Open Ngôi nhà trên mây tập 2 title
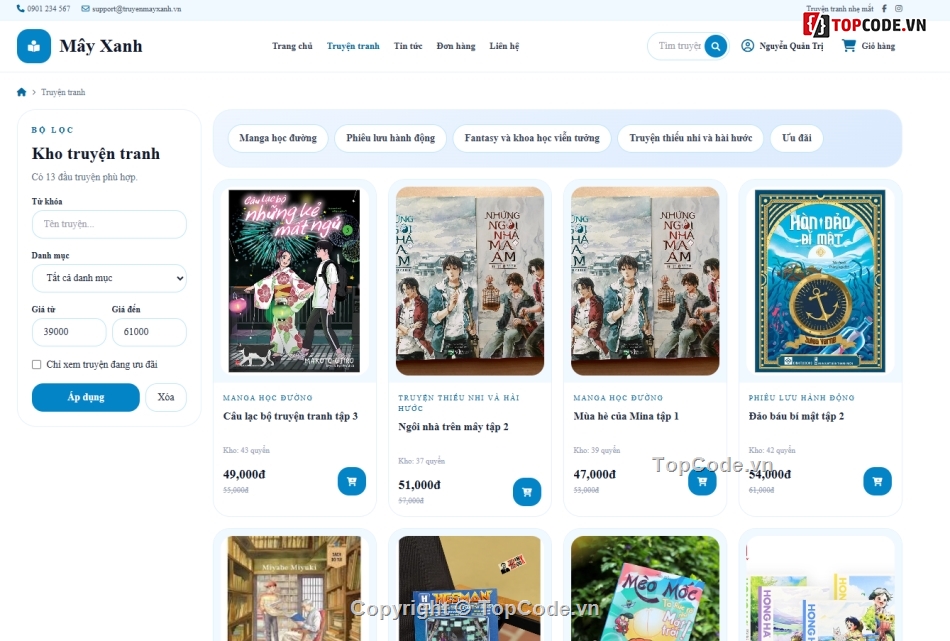950x641 pixels. (453, 427)
